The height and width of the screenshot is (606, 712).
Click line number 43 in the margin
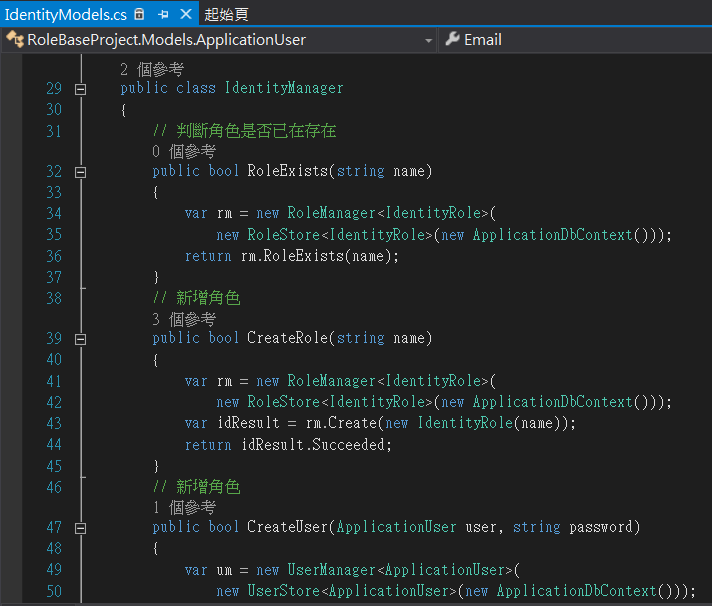54,423
